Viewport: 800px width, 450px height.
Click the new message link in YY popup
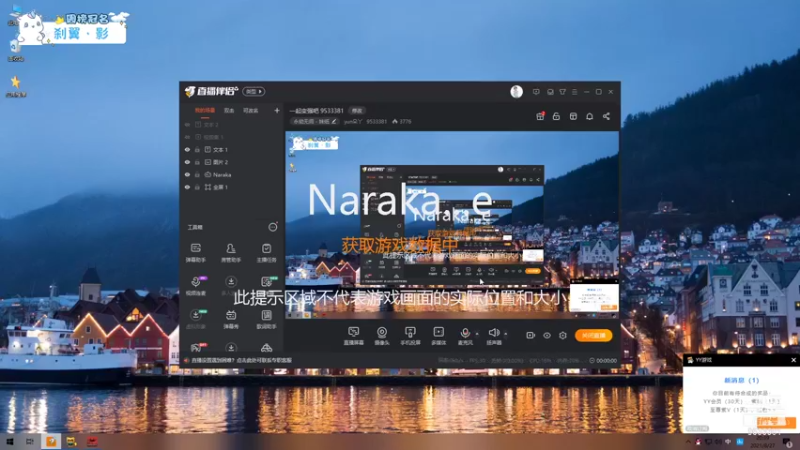point(741,380)
